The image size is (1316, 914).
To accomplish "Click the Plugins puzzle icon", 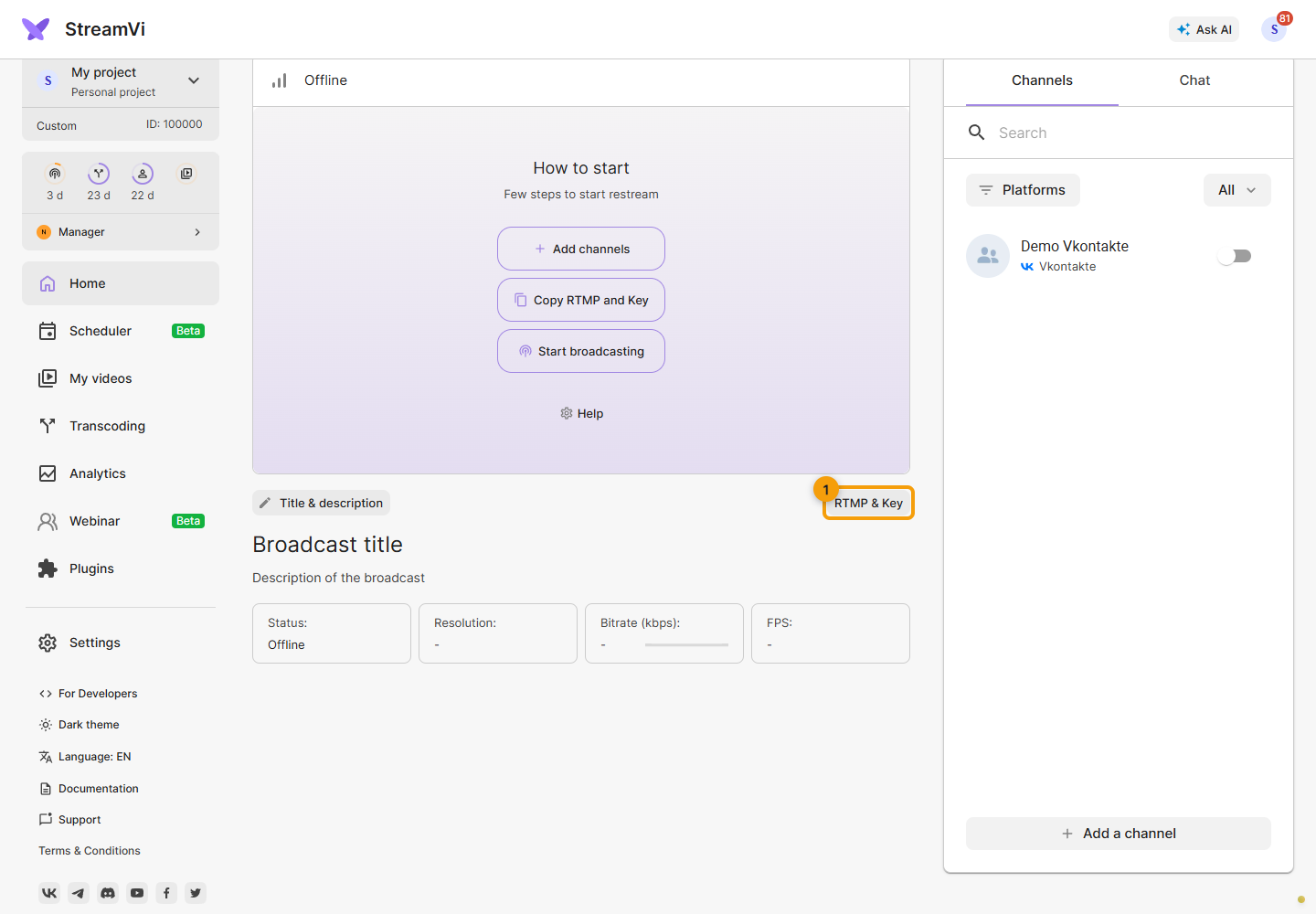I will 48,569.
